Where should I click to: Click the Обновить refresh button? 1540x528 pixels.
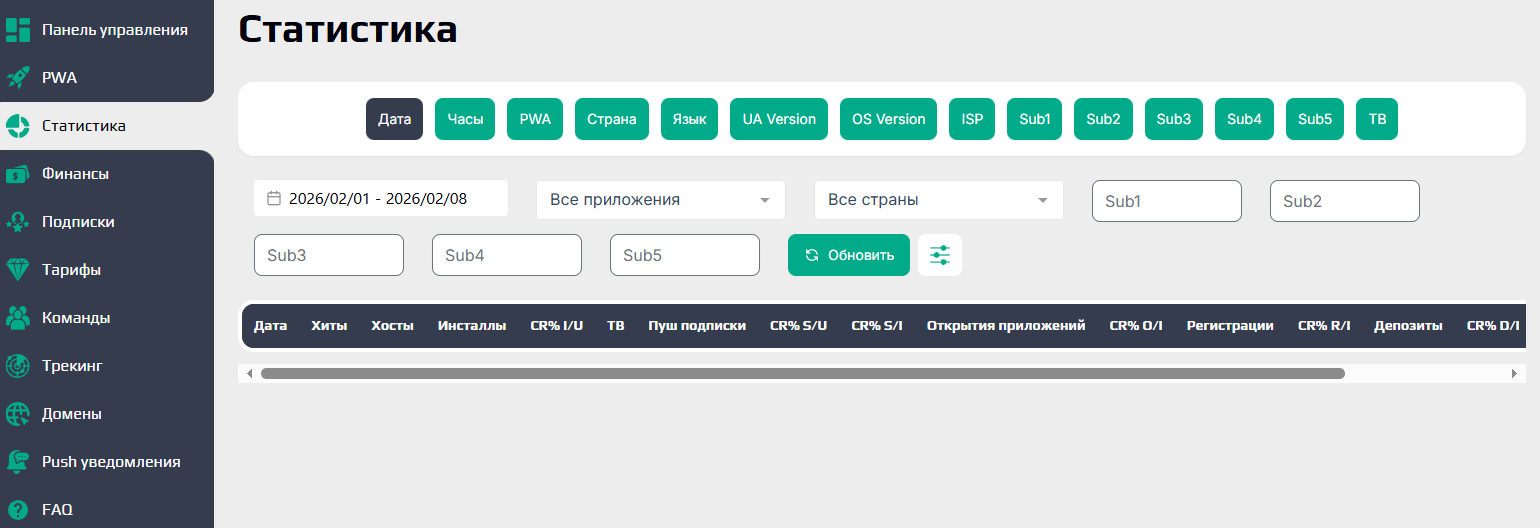[849, 255]
